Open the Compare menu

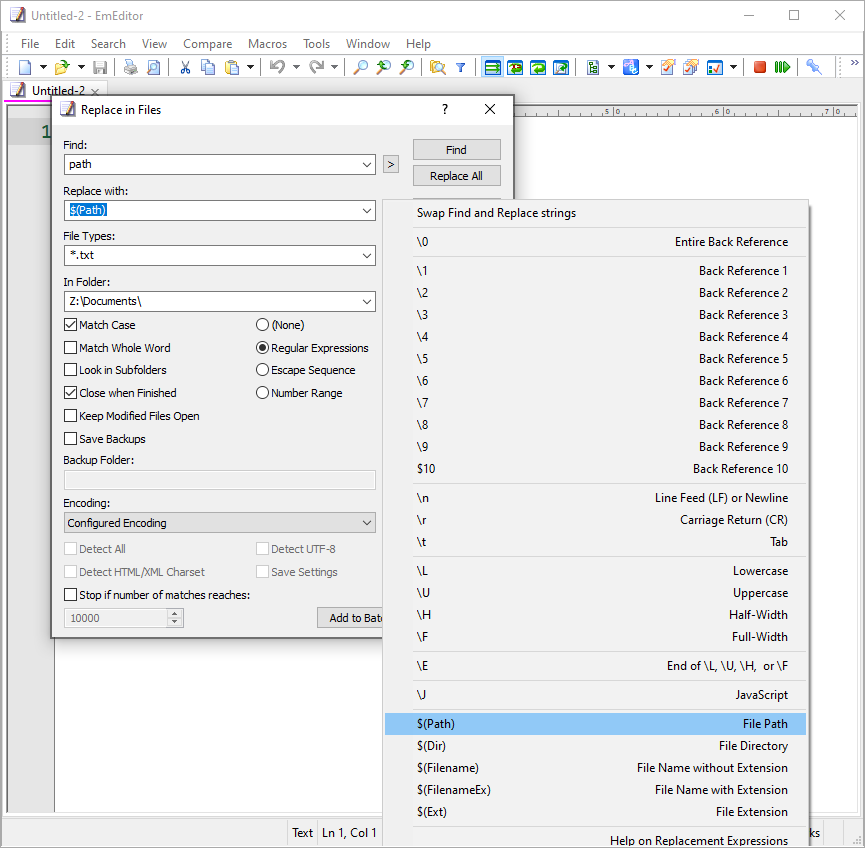coord(207,44)
